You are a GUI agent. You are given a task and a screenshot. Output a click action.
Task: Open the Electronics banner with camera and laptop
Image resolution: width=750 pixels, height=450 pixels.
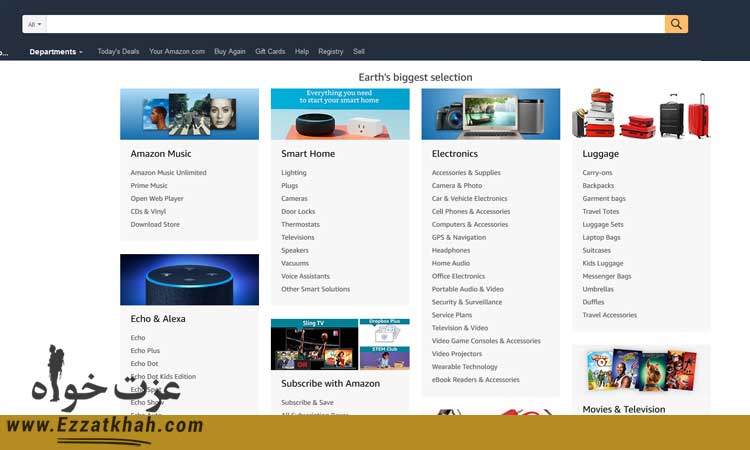(x=490, y=114)
